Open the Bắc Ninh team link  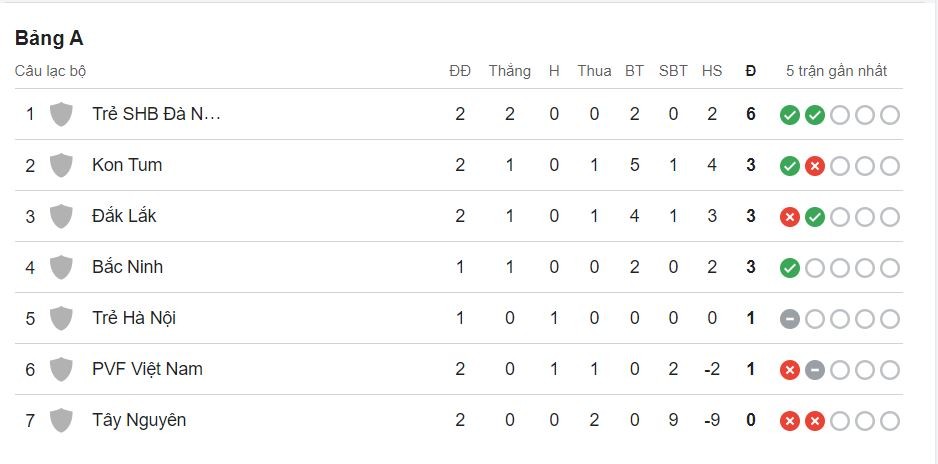click(x=127, y=267)
